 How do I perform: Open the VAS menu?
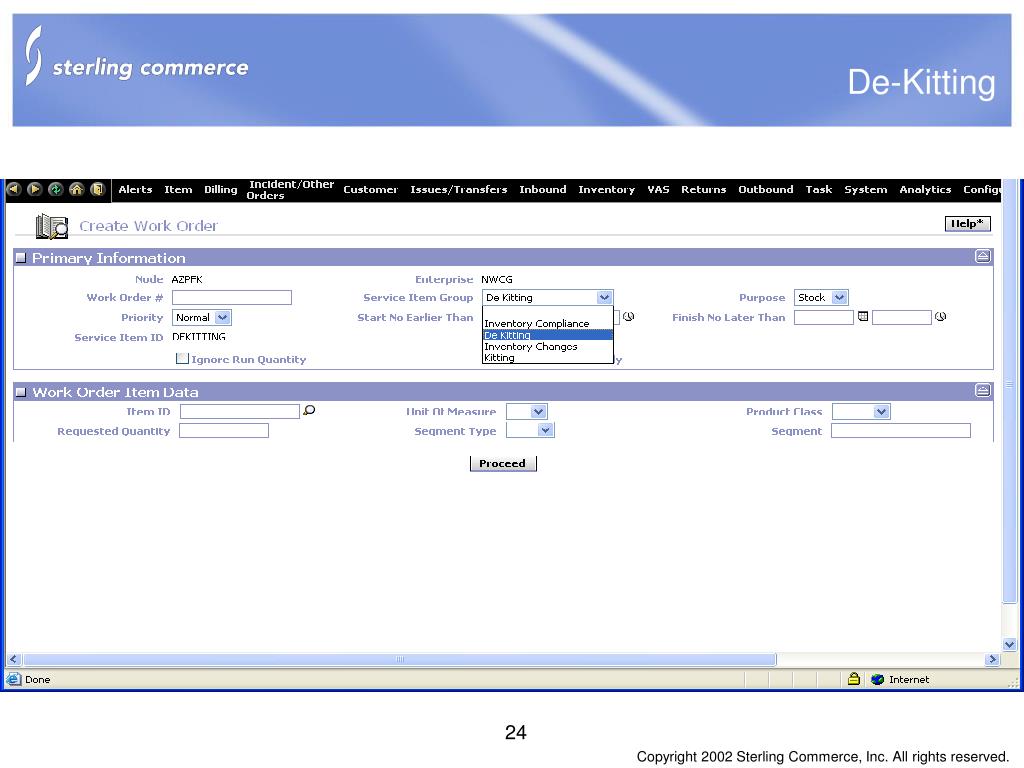point(658,189)
